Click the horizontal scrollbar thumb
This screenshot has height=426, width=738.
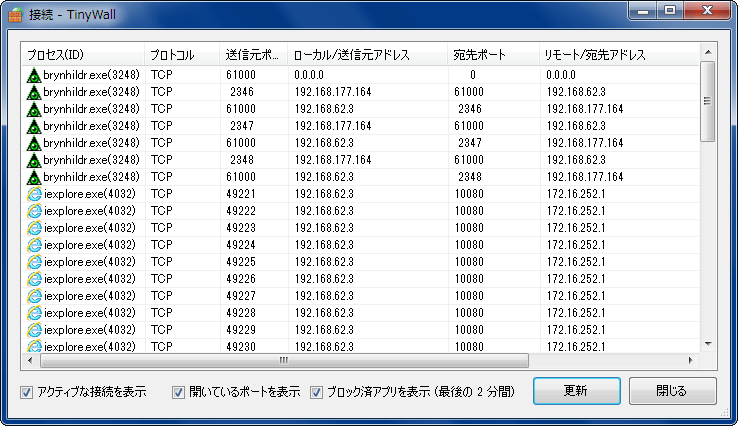(x=284, y=361)
